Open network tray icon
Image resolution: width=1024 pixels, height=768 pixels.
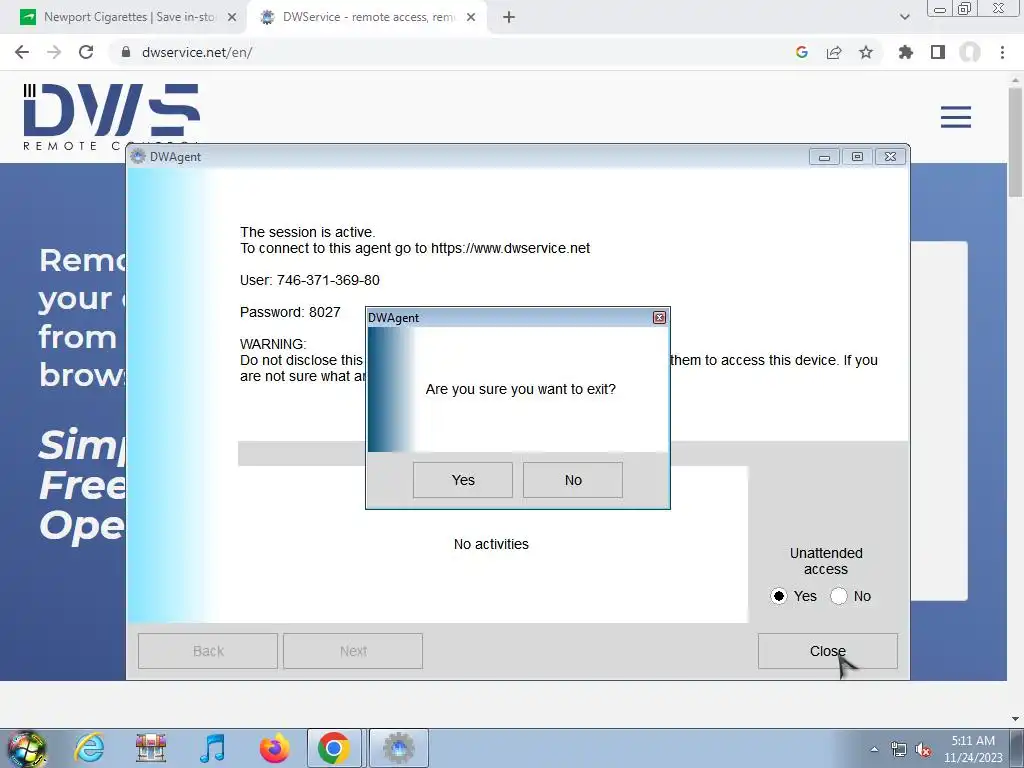click(x=899, y=750)
